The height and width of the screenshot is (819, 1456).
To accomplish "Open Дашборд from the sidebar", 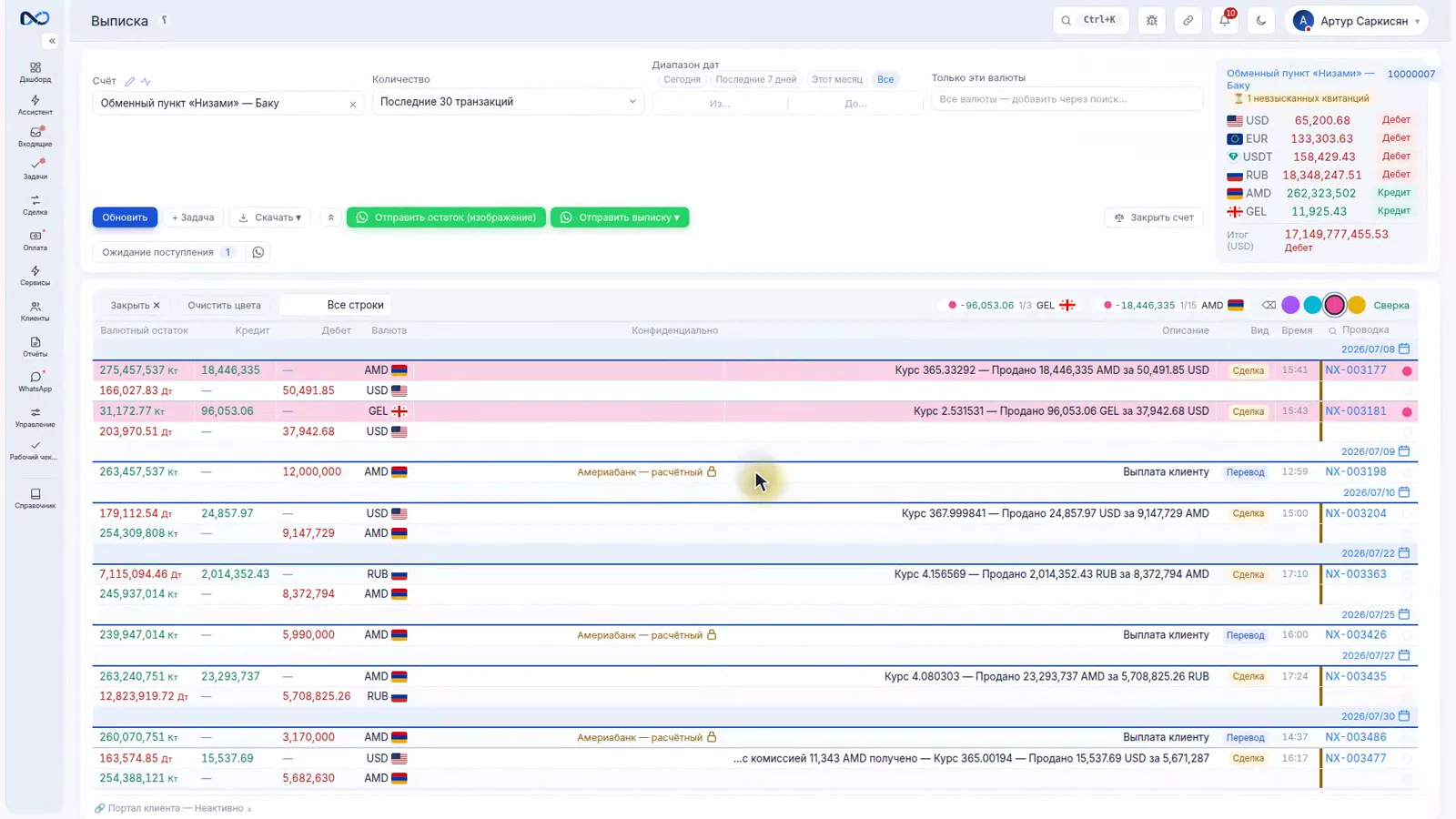I will 35,73.
